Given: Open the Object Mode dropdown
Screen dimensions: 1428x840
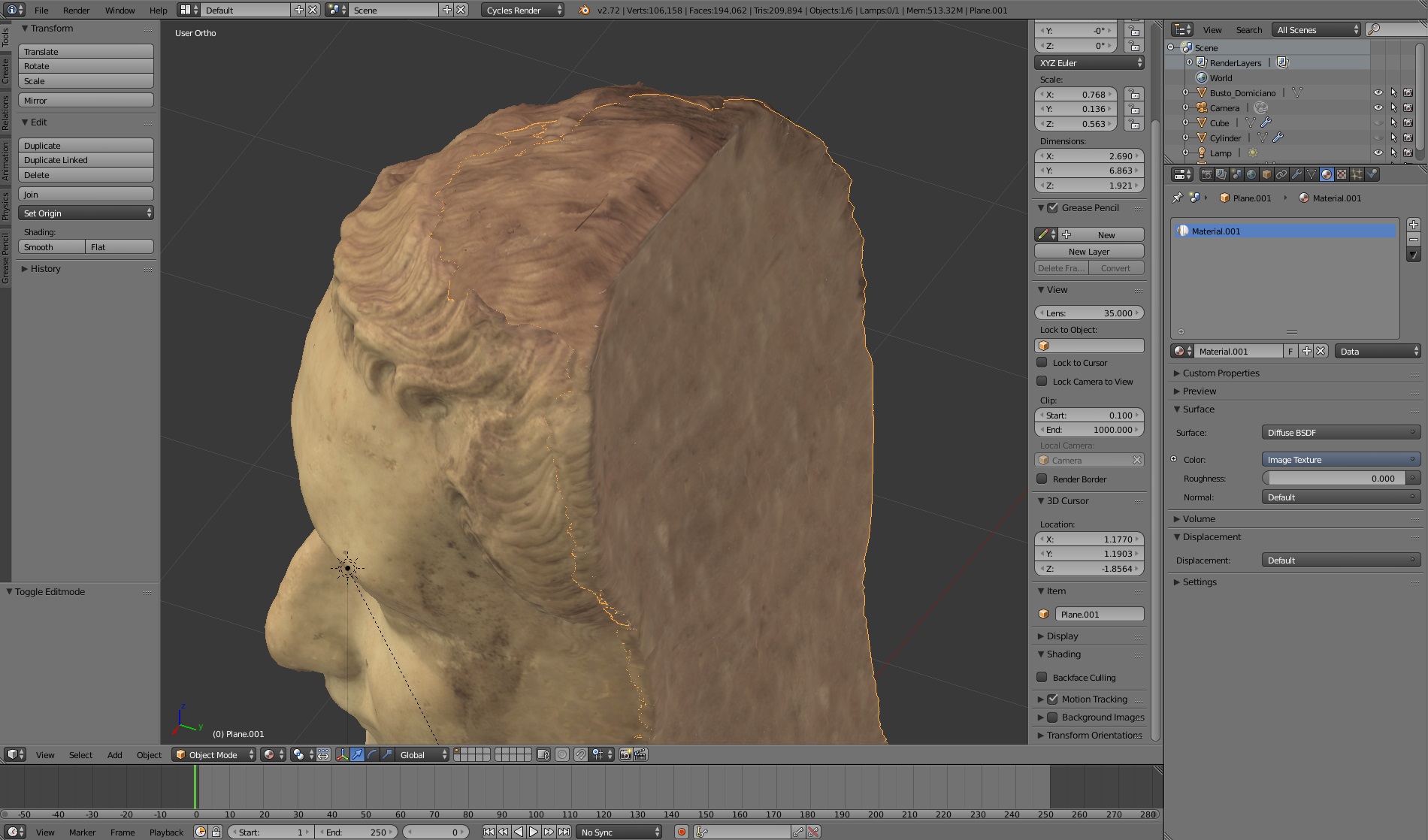Looking at the screenshot, I should click(x=214, y=754).
